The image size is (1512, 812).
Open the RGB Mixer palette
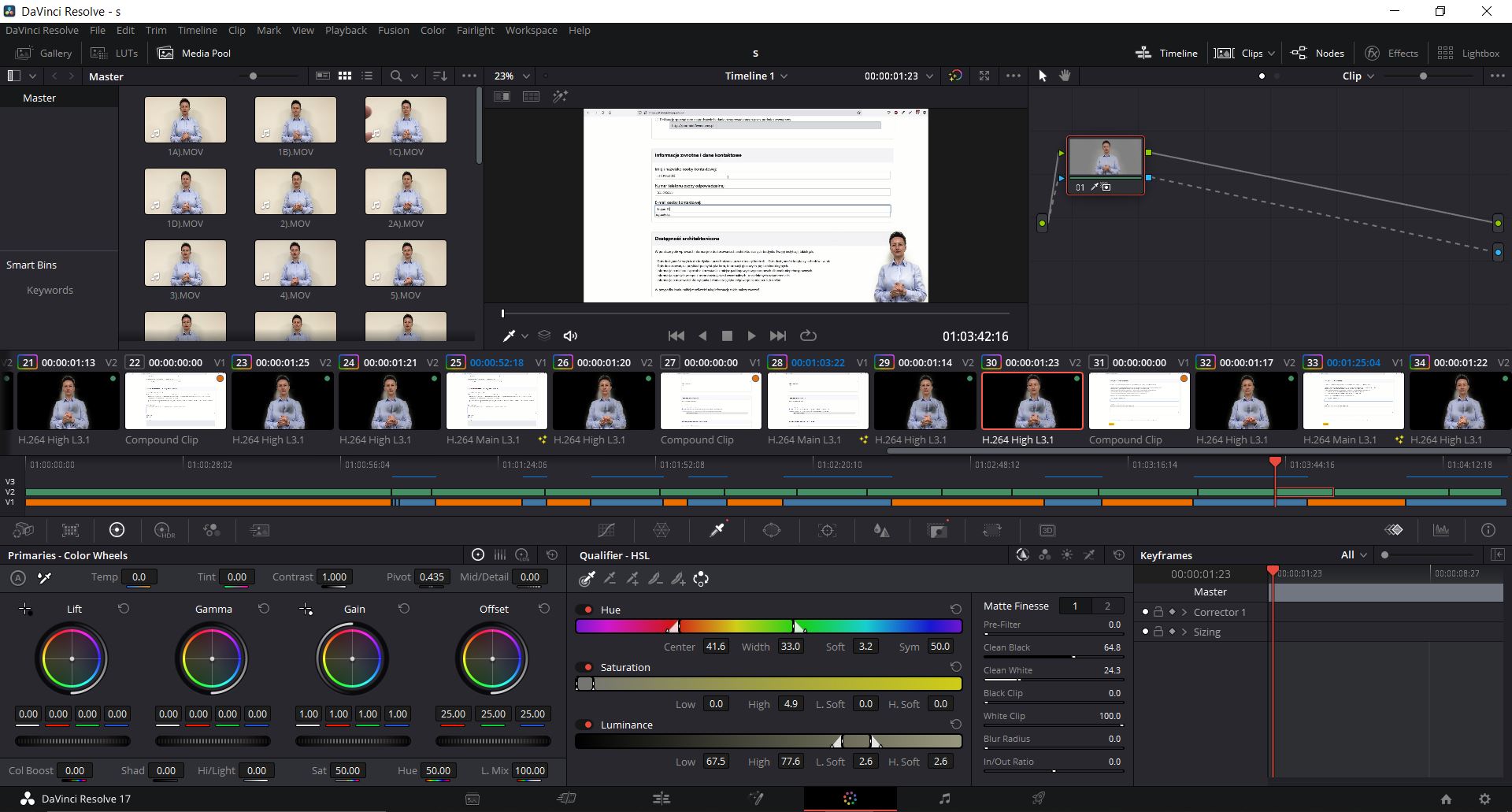pos(211,530)
